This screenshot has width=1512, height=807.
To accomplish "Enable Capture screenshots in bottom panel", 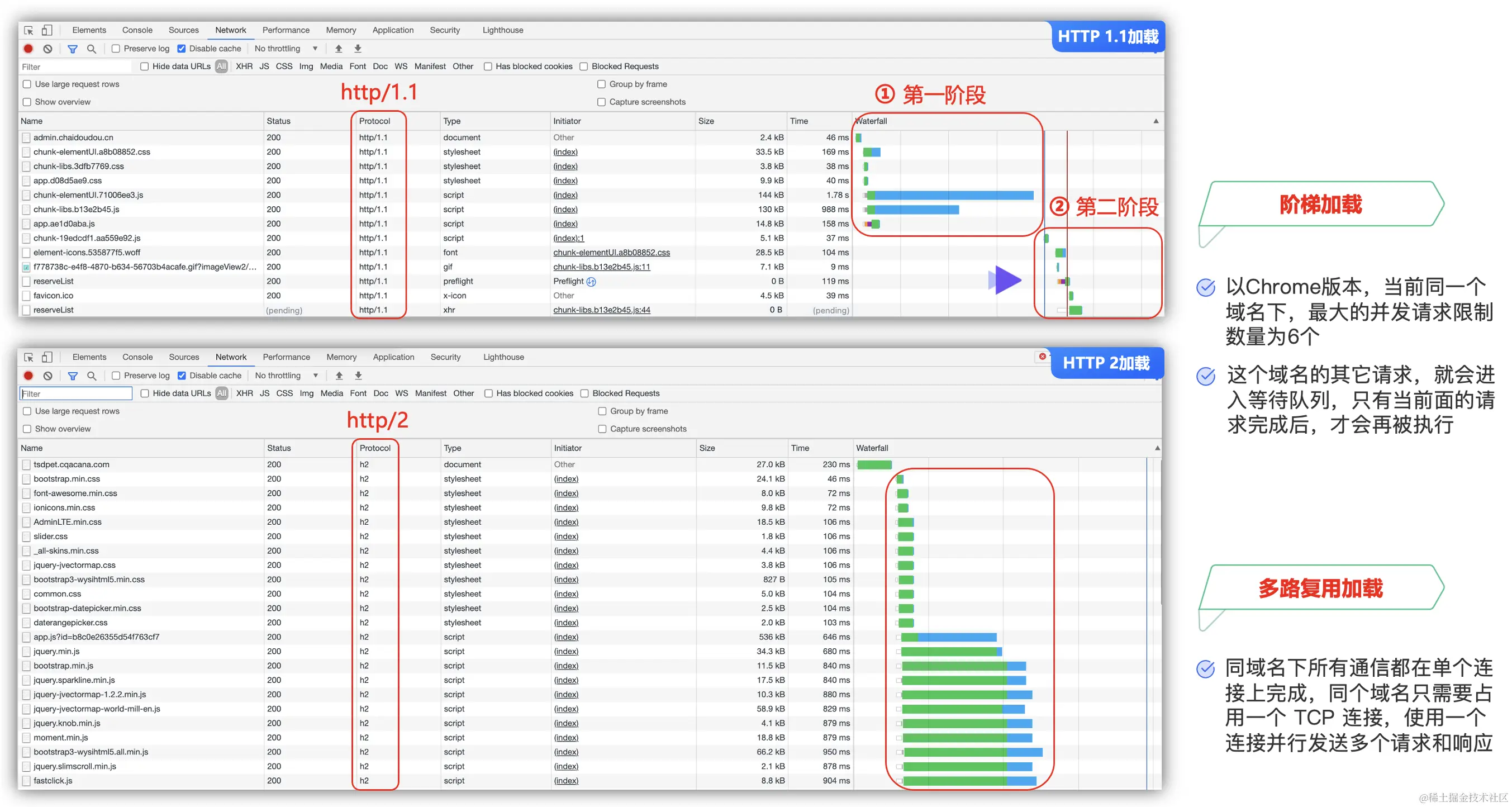I will pos(602,429).
